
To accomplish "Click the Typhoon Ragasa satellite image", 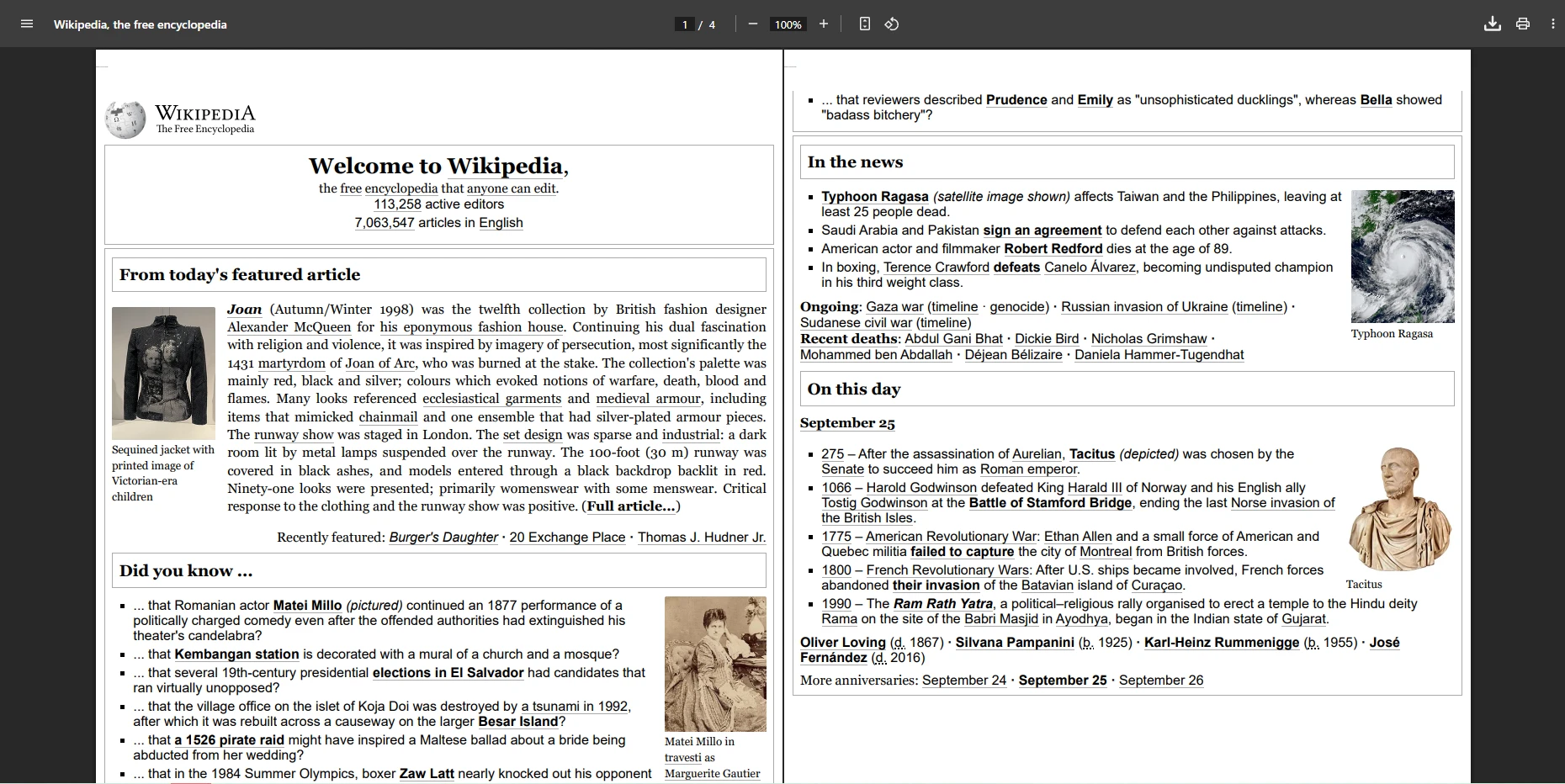I will pos(1403,257).
